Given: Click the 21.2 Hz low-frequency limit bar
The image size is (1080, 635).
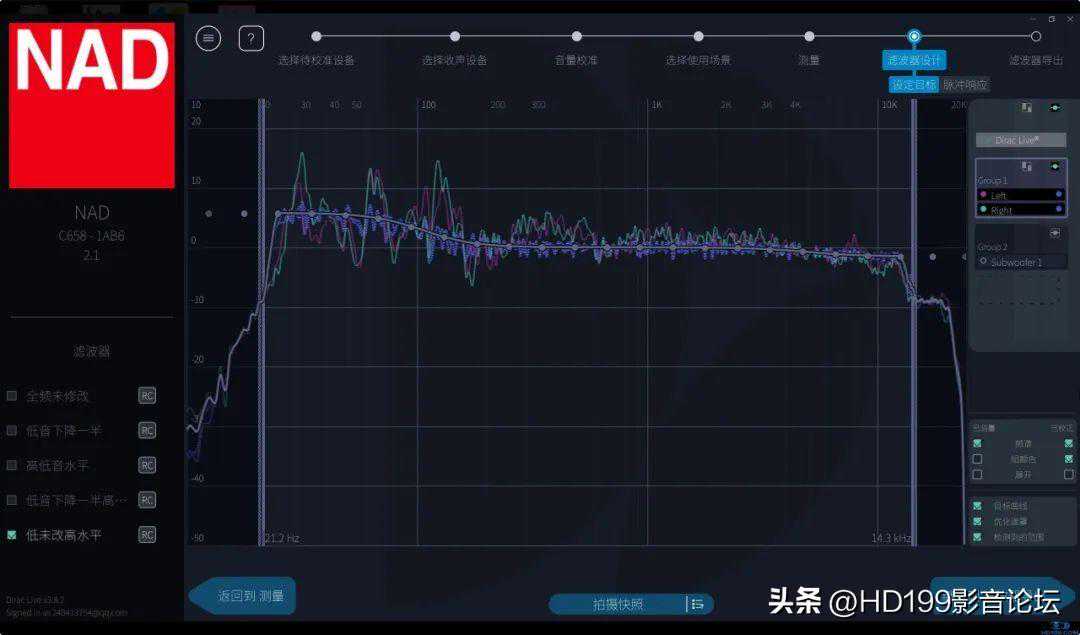Looking at the screenshot, I should coord(262,320).
